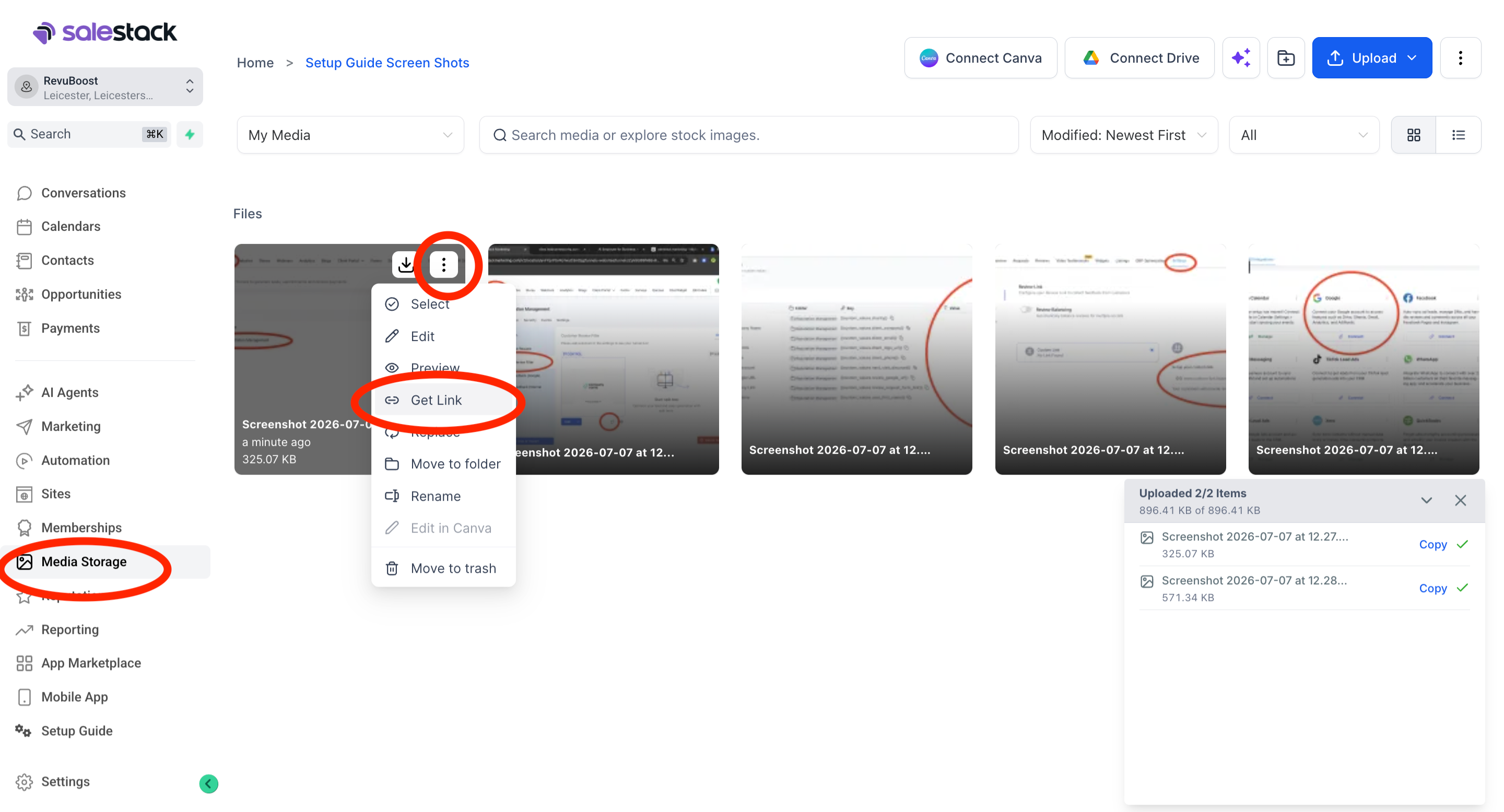Open the All file type filter dropdown
The width and height of the screenshot is (1504, 812).
click(x=1304, y=135)
